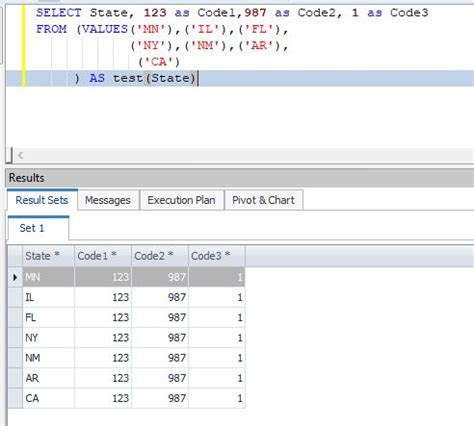The width and height of the screenshot is (474, 426).
Task: Click the Code1 value in CA row
Action: tap(103, 398)
